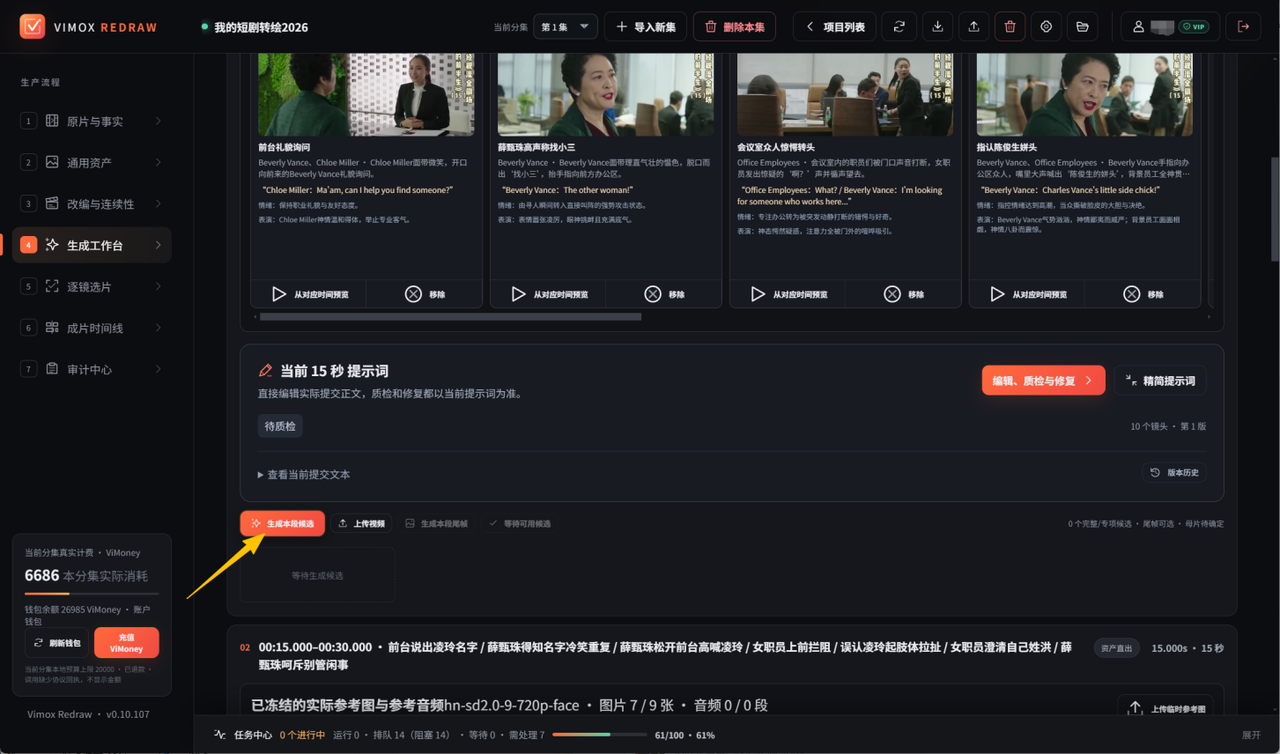Viewport: 1280px width, 754px height.
Task: Expand the 原片与事实 sidebar chevron
Action: (x=158, y=121)
